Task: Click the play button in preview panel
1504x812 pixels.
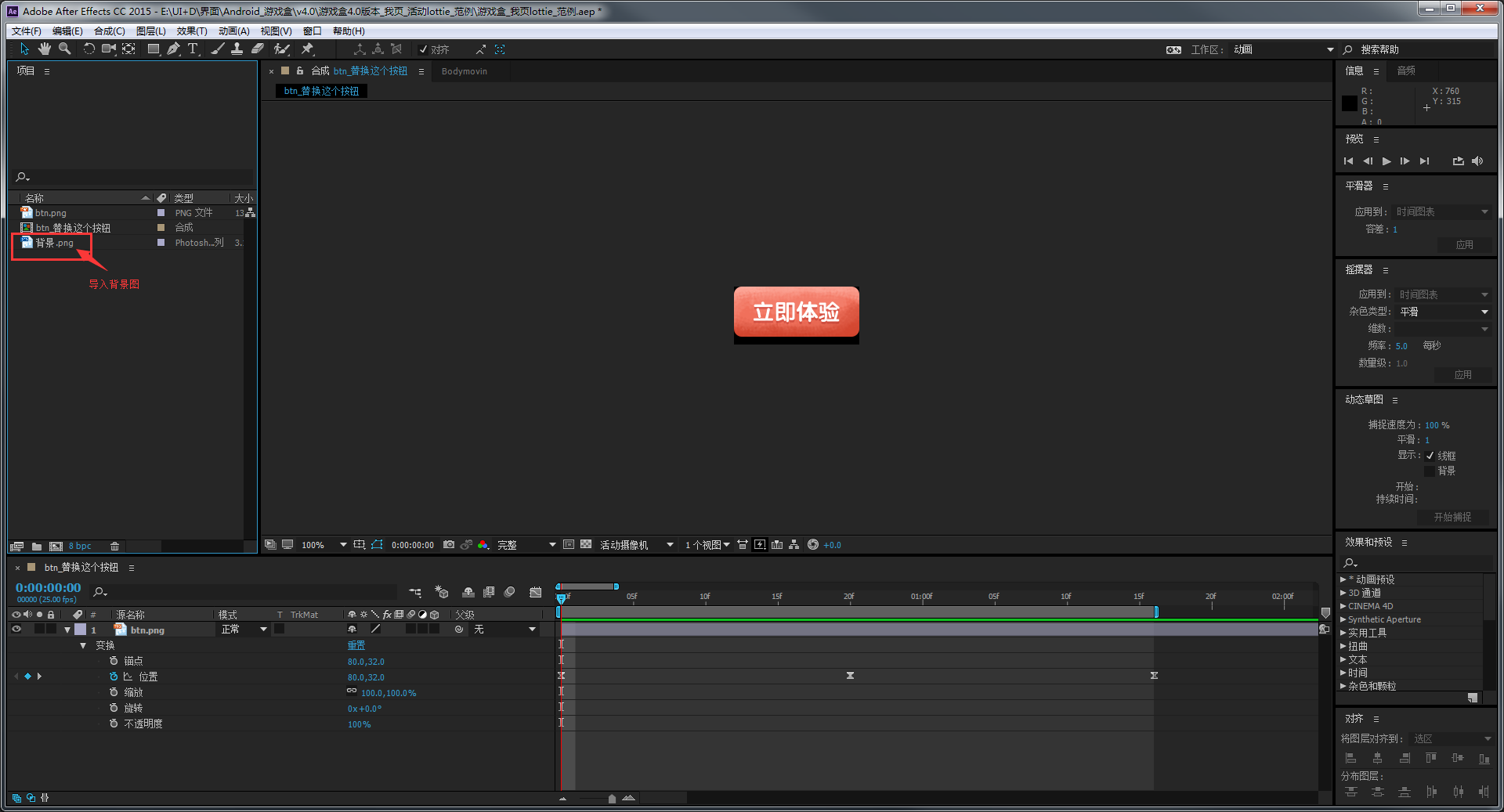Action: [x=1386, y=161]
